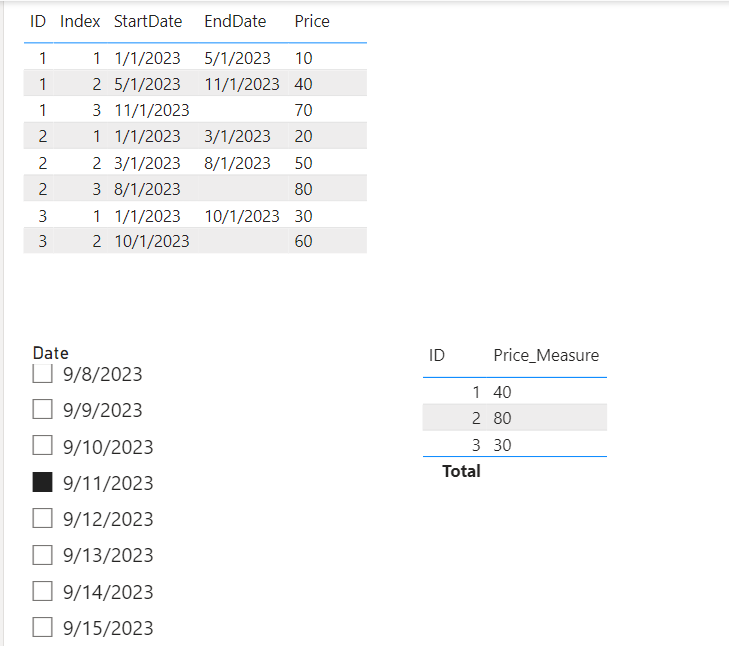Select Price_Measure value 40
The height and width of the screenshot is (646, 729).
(x=502, y=392)
